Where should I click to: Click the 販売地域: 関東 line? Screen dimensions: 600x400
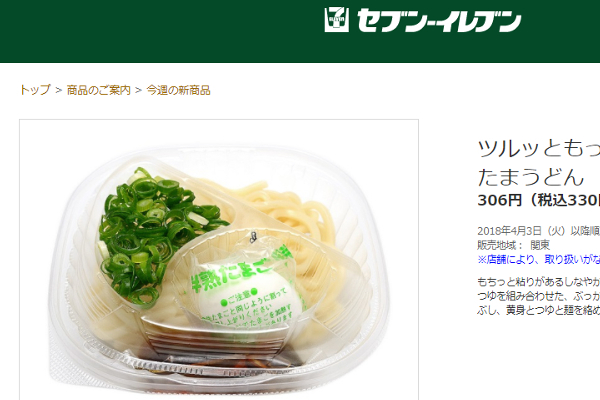(x=514, y=245)
